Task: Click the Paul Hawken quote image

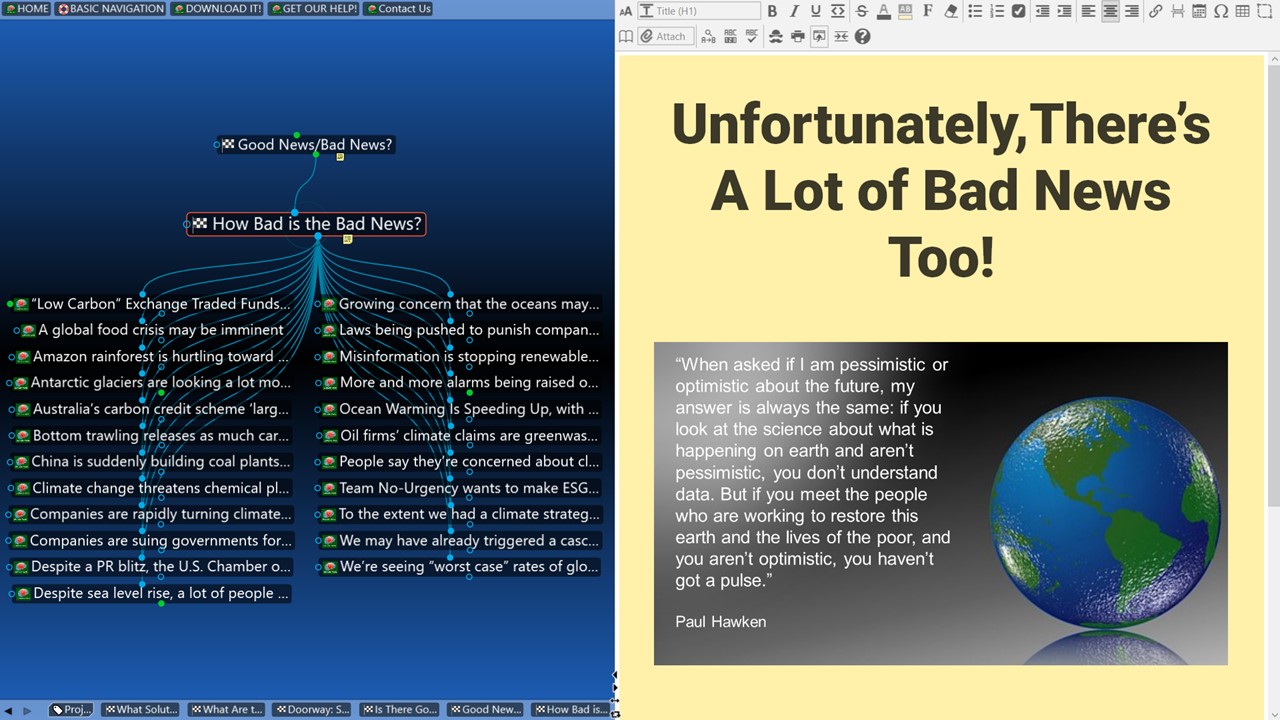Action: (x=940, y=503)
